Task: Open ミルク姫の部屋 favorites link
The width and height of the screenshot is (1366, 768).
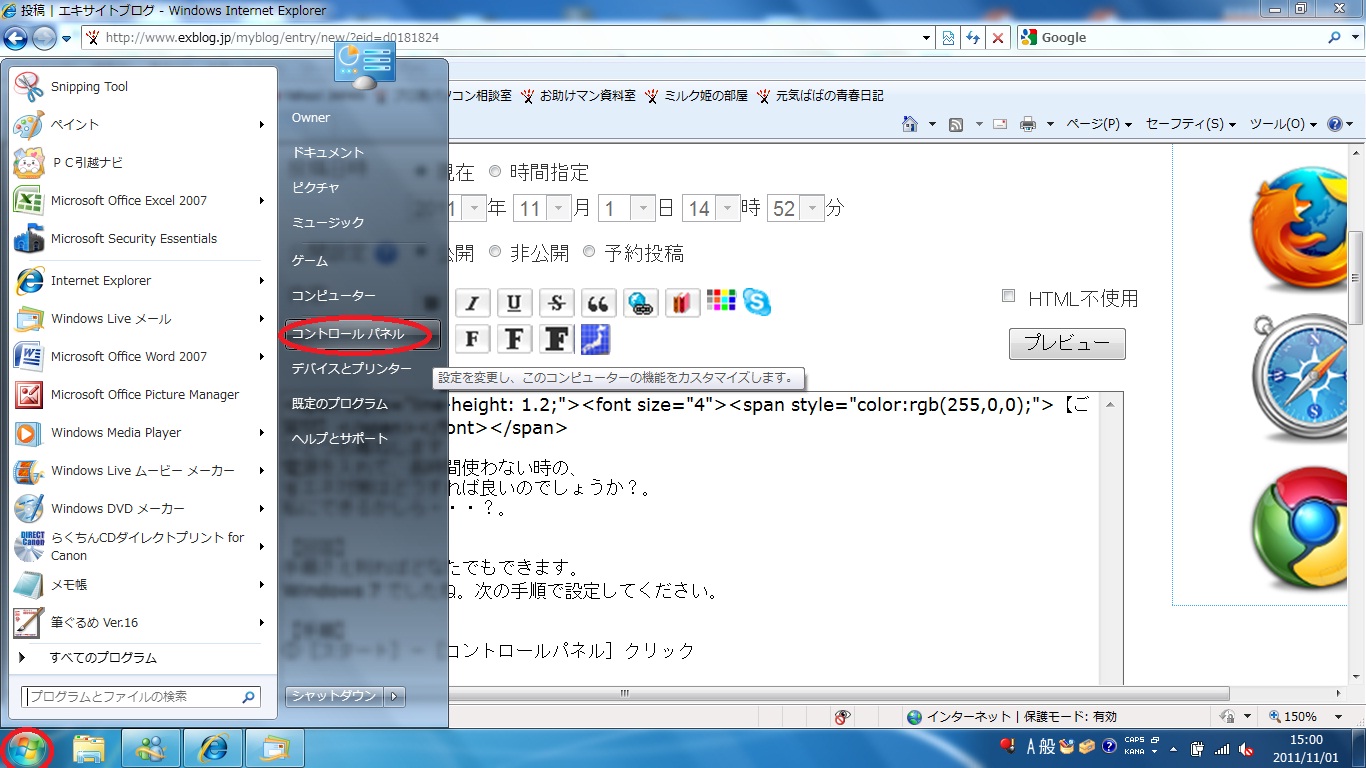Action: point(696,96)
